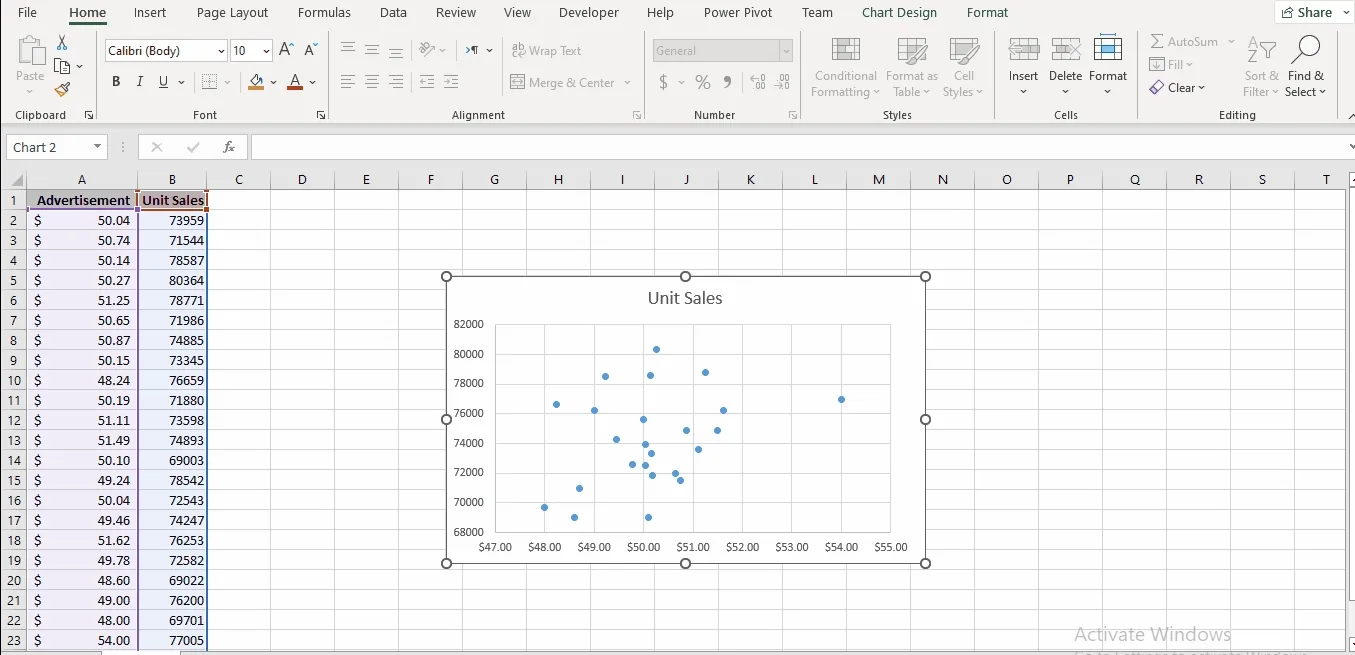Click in the formula bar input

click(797, 147)
